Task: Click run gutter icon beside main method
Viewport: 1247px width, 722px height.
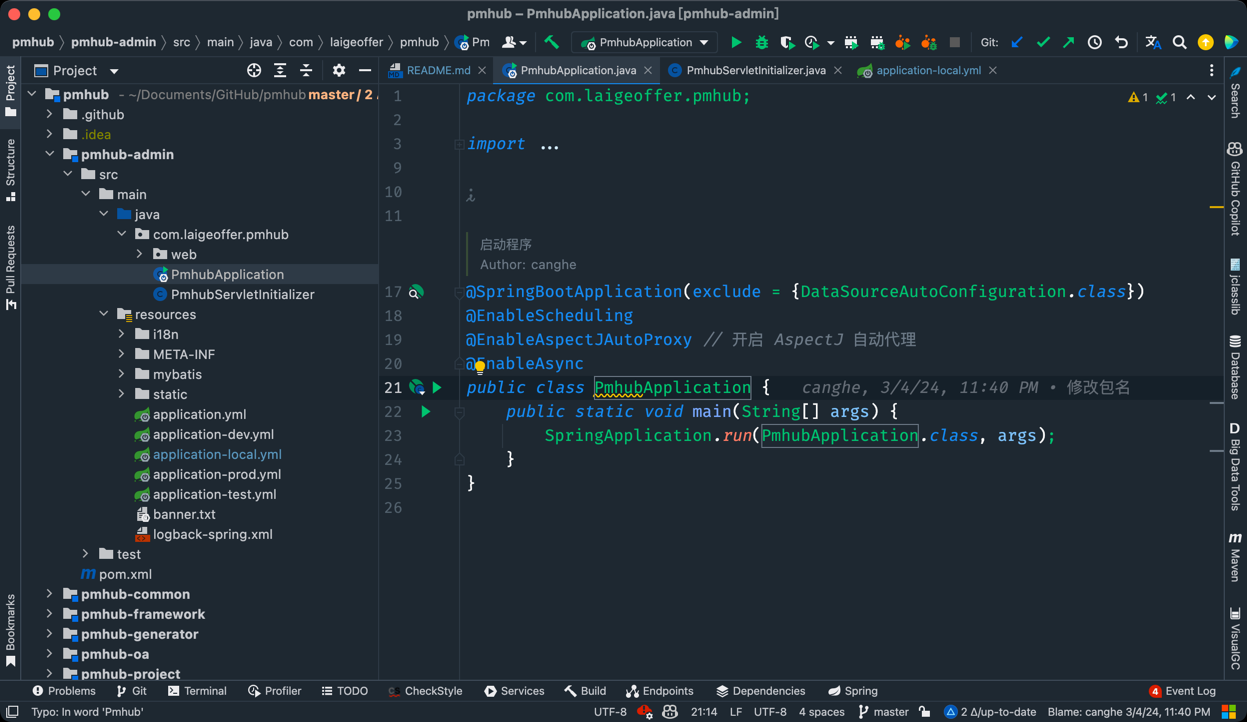Action: 426,412
